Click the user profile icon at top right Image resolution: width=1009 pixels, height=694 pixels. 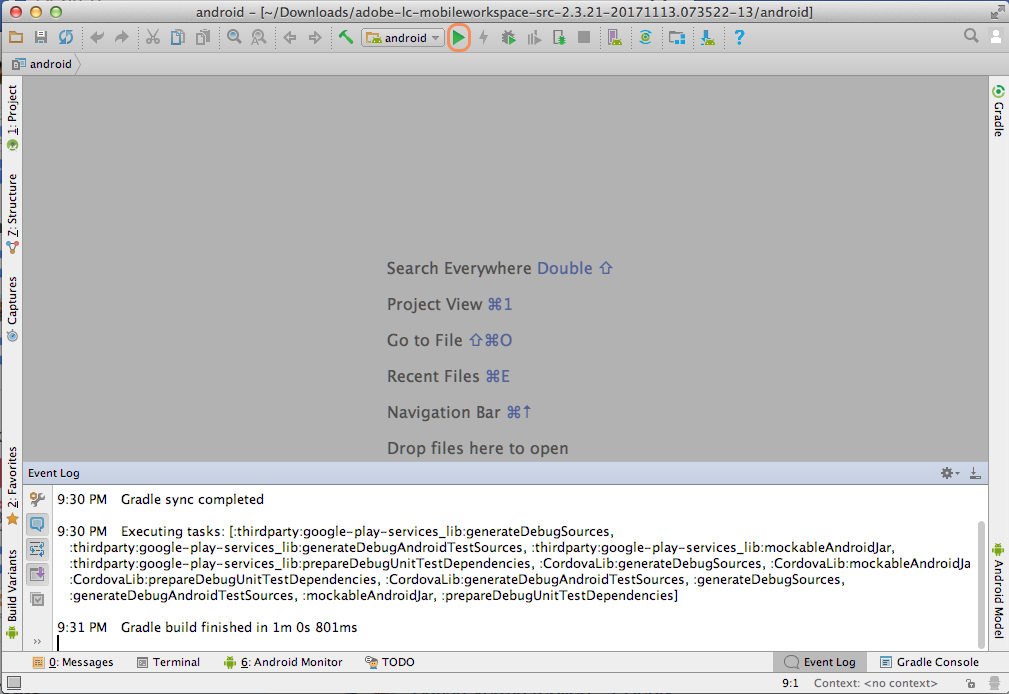995,36
